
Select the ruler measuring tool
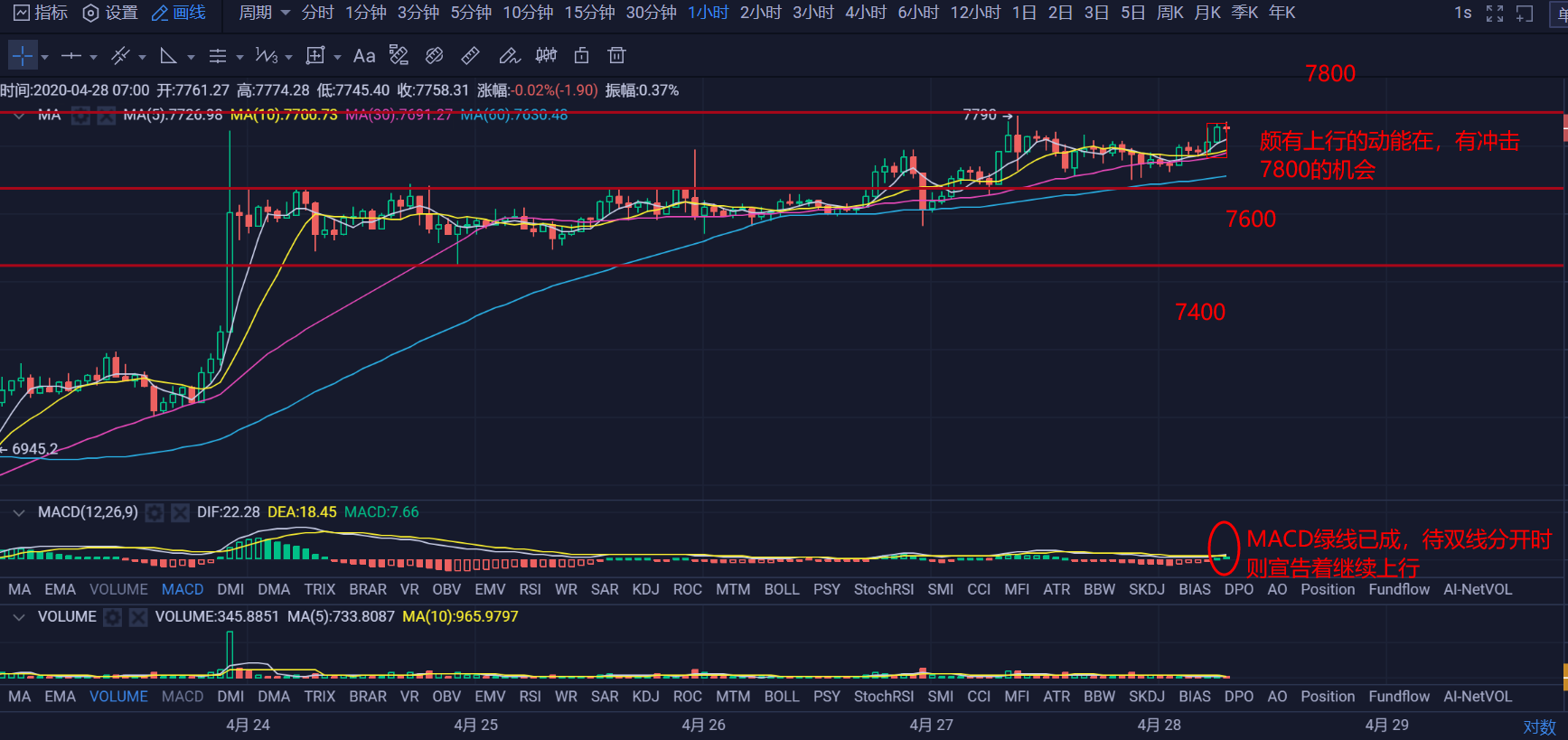(470, 56)
